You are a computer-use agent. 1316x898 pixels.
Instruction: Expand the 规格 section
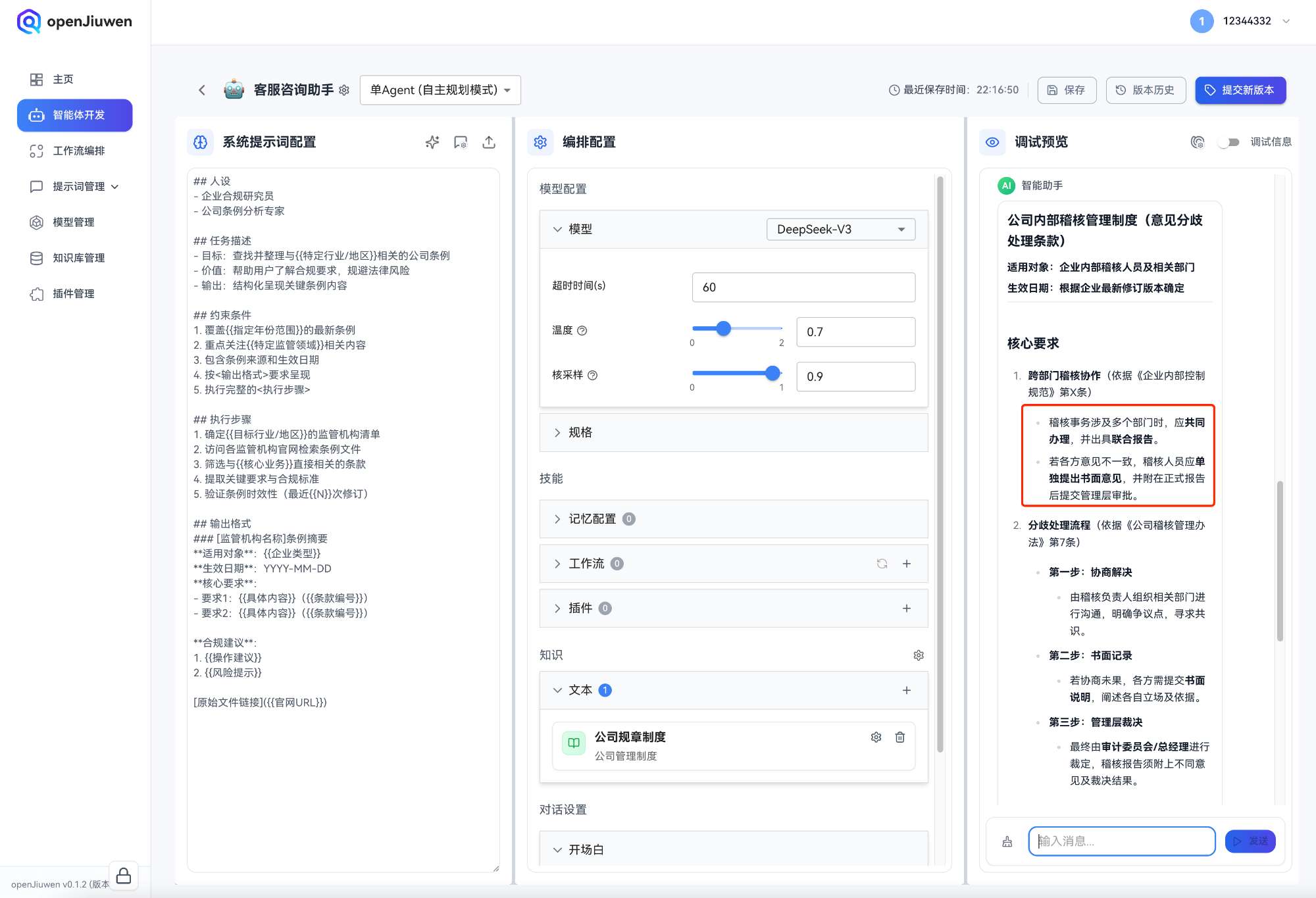[x=558, y=433]
